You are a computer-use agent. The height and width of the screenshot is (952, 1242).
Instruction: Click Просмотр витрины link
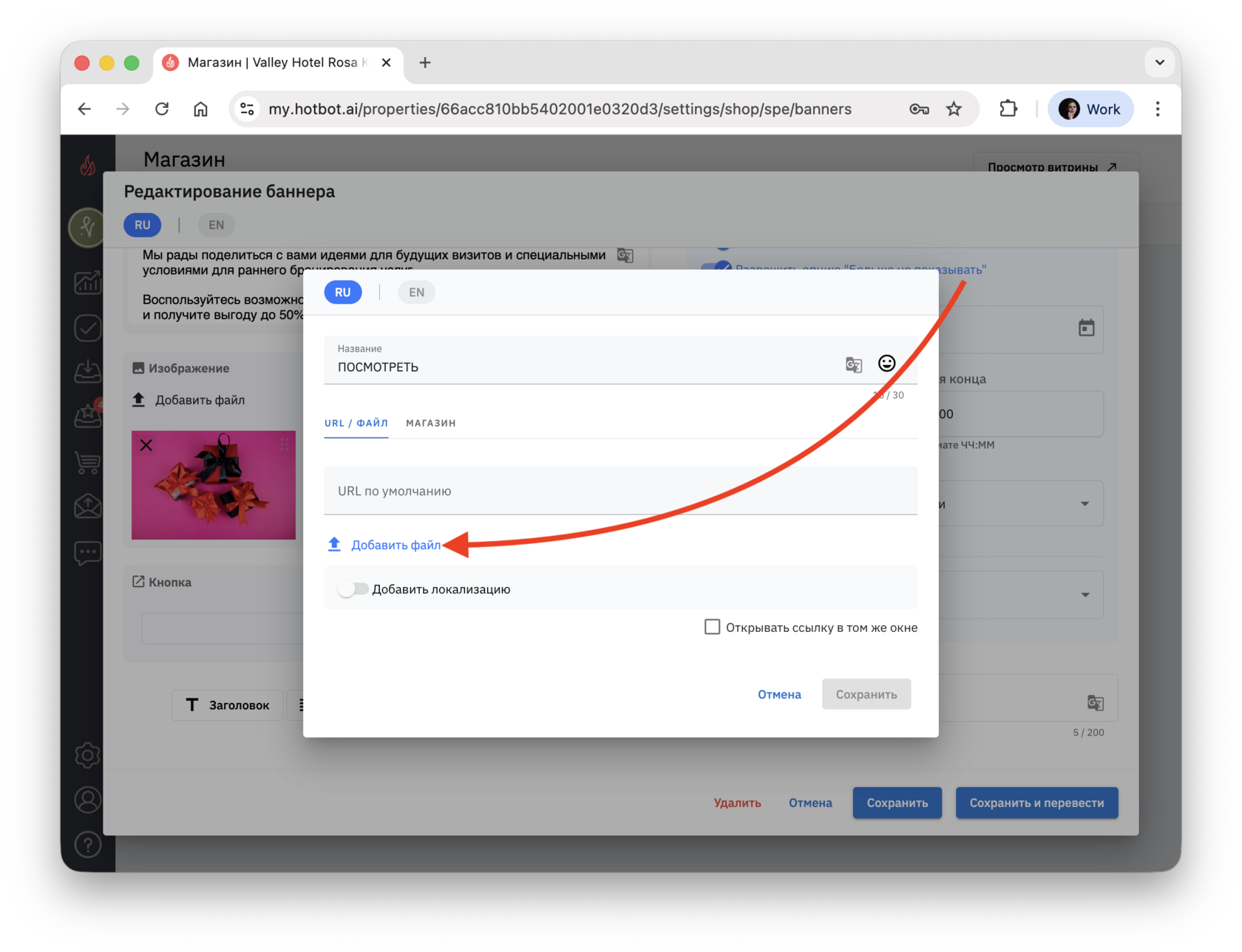coord(1052,167)
